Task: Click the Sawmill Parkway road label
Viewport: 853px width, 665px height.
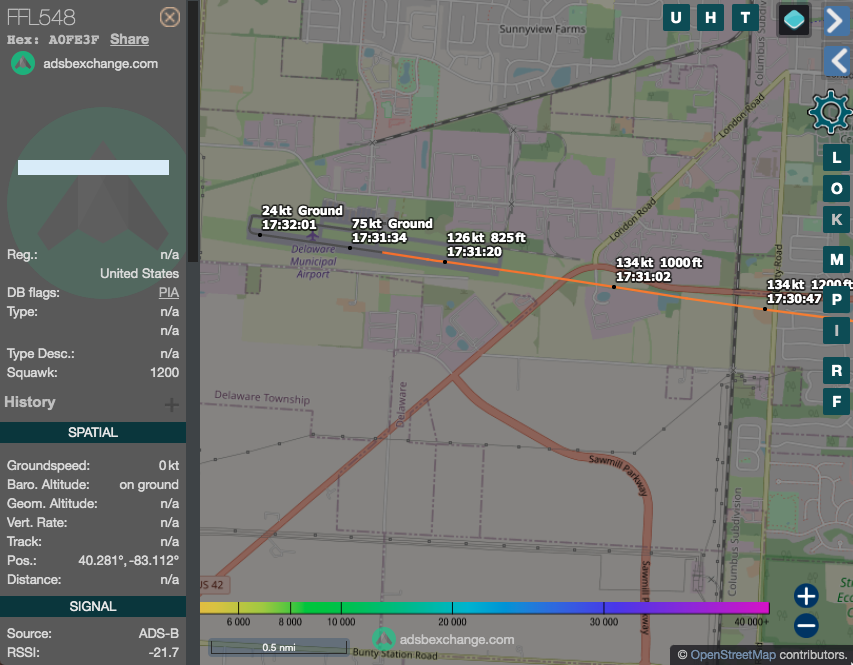Action: (619, 476)
